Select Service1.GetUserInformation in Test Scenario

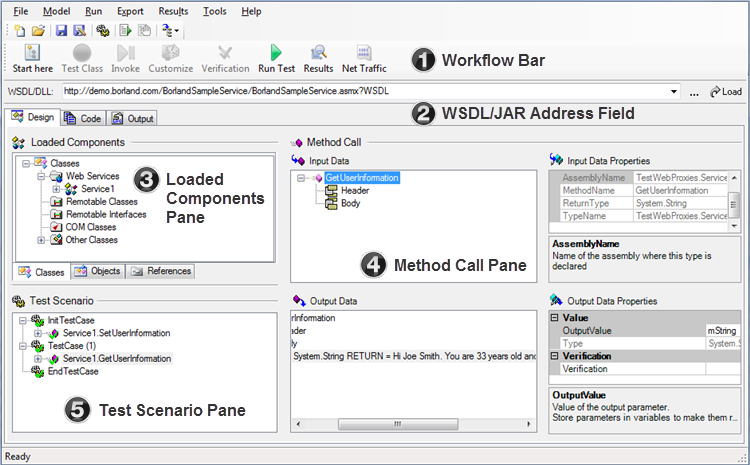(116, 358)
